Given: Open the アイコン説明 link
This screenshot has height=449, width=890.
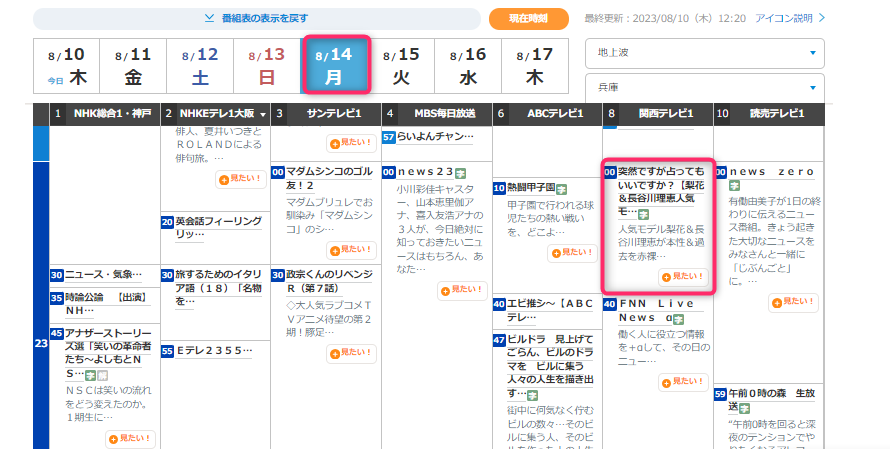Looking at the screenshot, I should coord(789,18).
